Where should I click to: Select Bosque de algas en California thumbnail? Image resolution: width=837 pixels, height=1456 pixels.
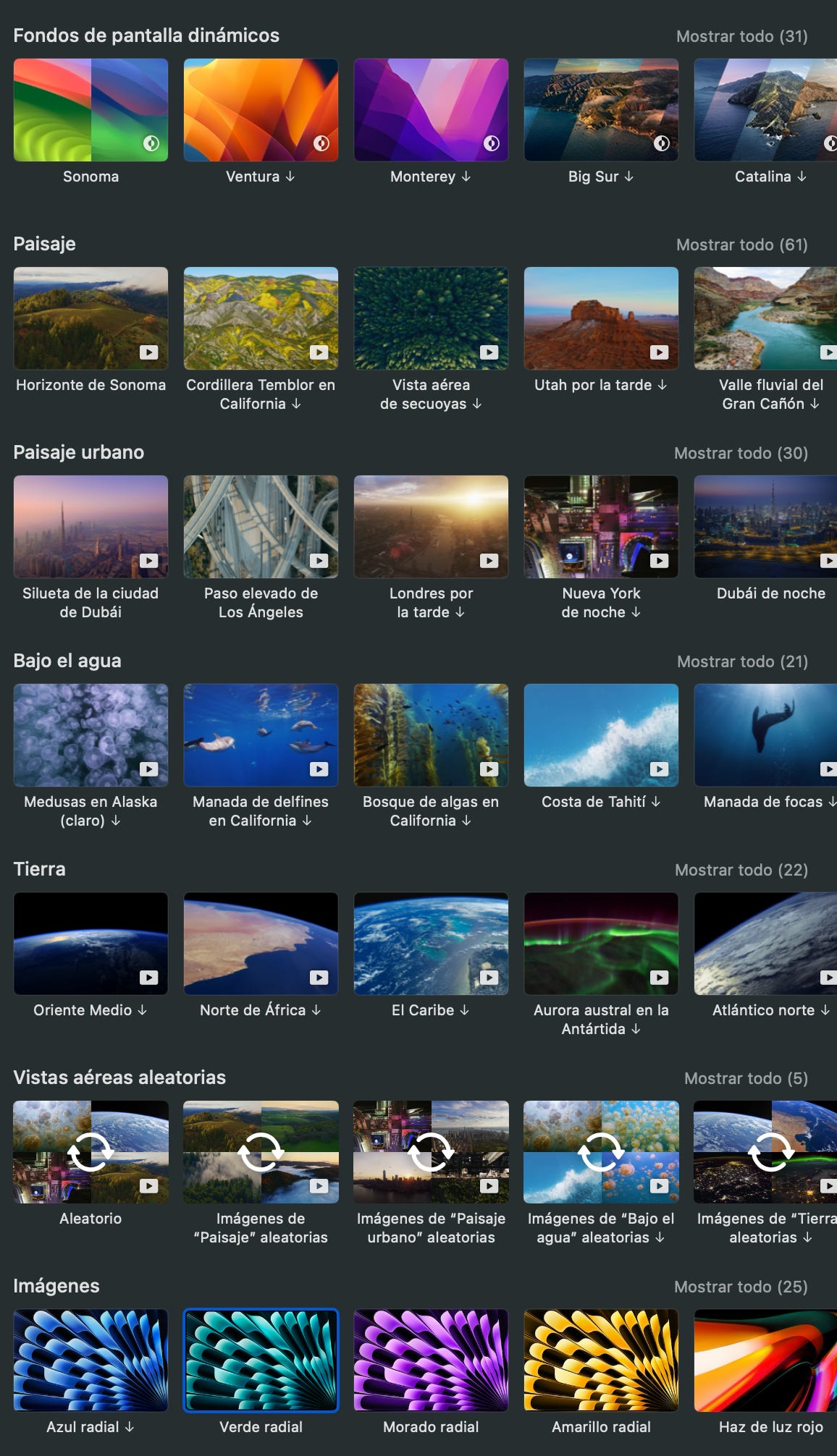coord(431,735)
